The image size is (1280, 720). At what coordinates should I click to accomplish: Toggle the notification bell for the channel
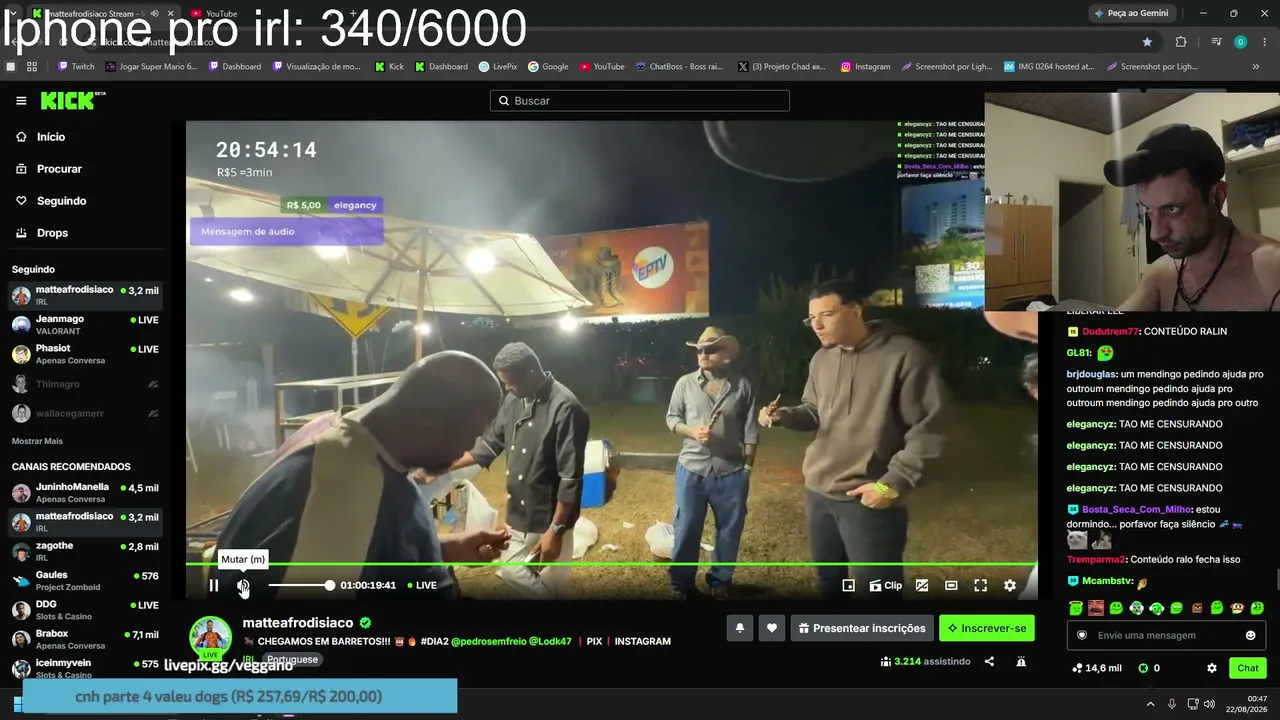click(740, 628)
